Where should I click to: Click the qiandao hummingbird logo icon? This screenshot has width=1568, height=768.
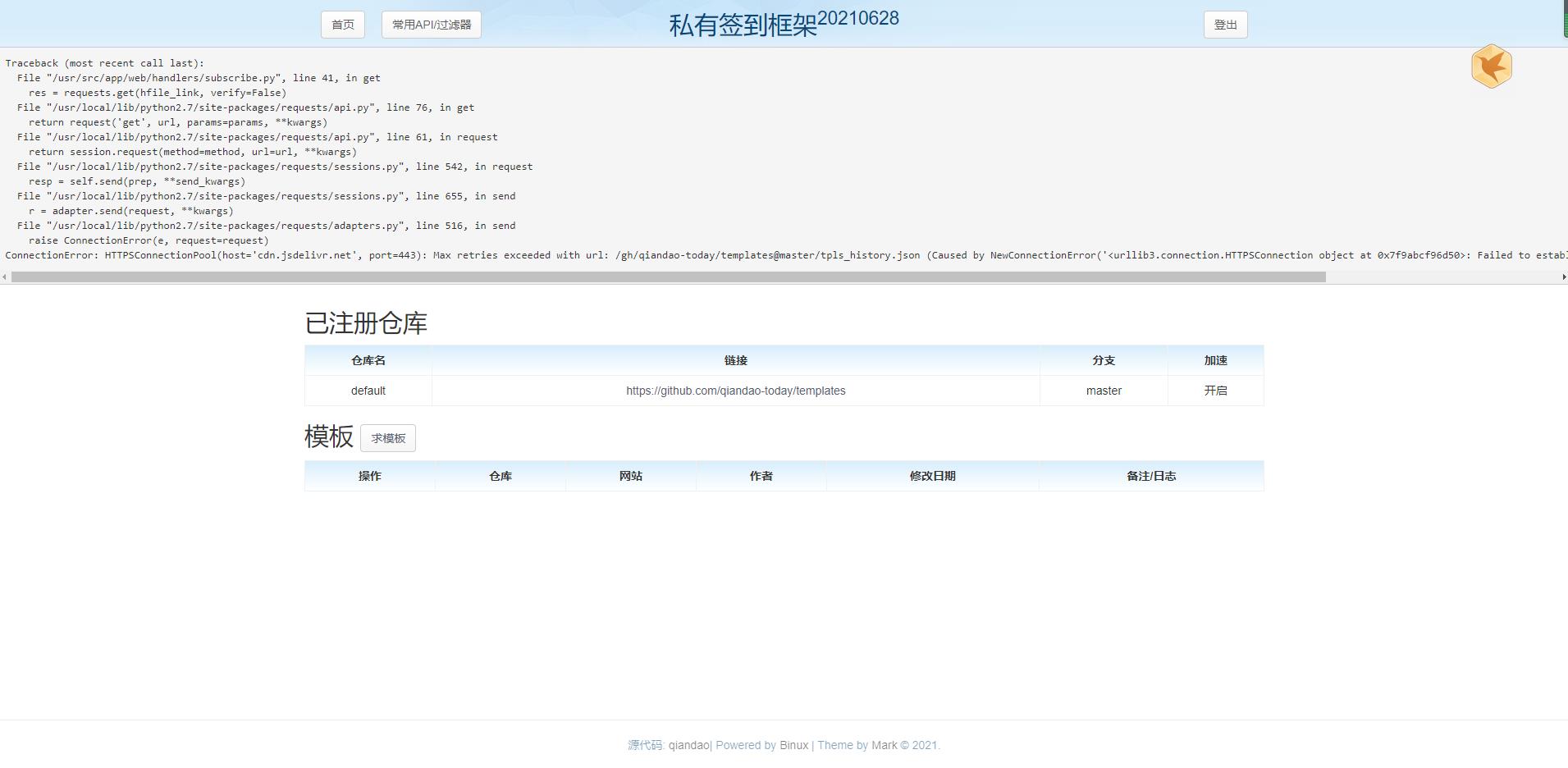click(x=1491, y=66)
